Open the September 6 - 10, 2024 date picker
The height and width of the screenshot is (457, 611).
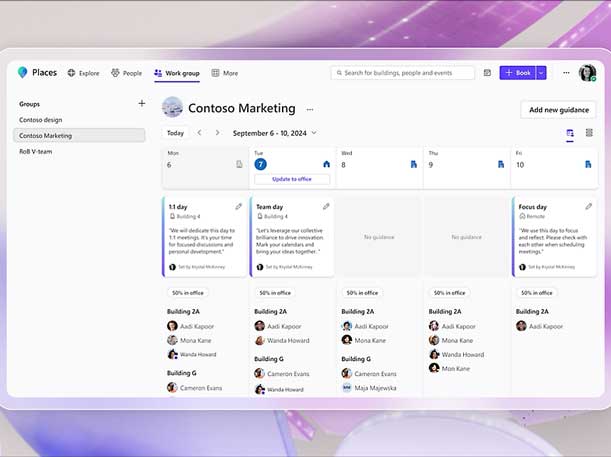[275, 132]
